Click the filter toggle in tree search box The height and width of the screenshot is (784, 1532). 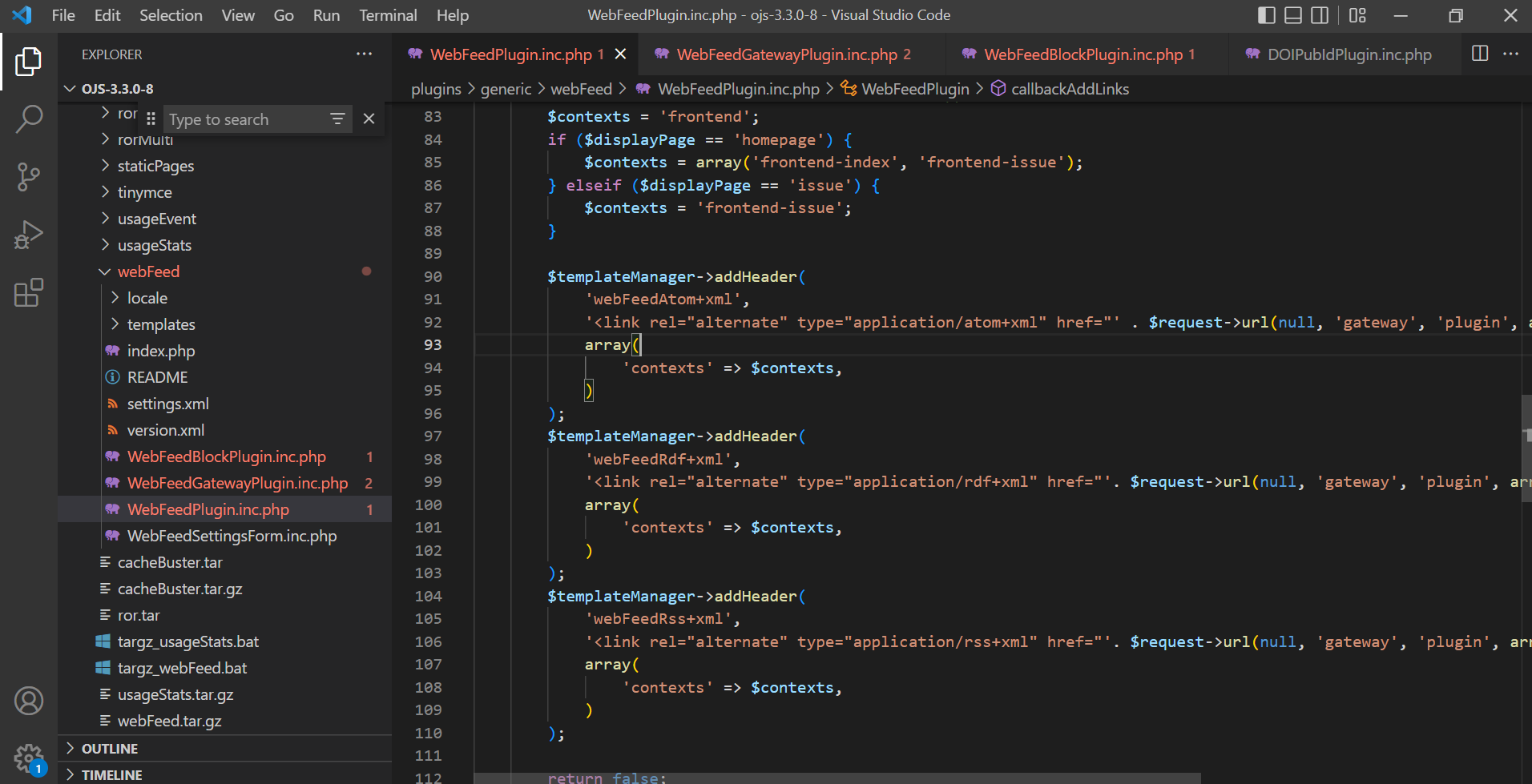pos(337,119)
